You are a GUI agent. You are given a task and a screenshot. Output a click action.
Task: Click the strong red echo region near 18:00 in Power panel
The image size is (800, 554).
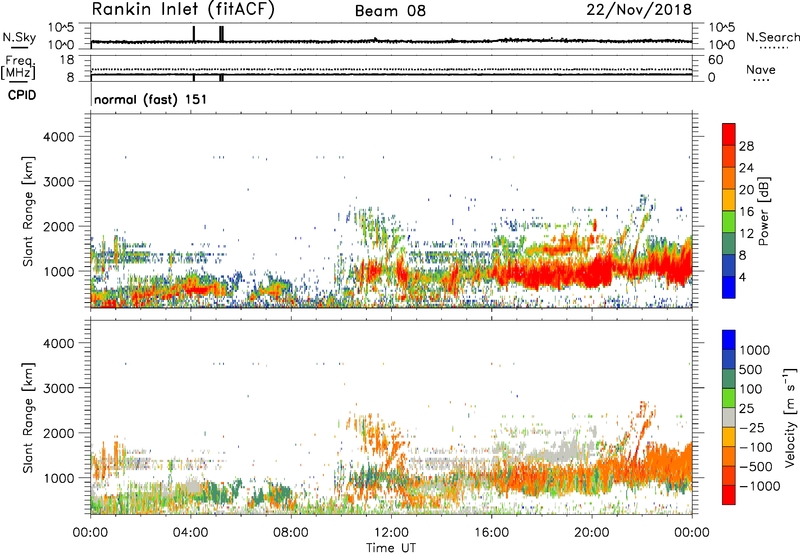[543, 273]
